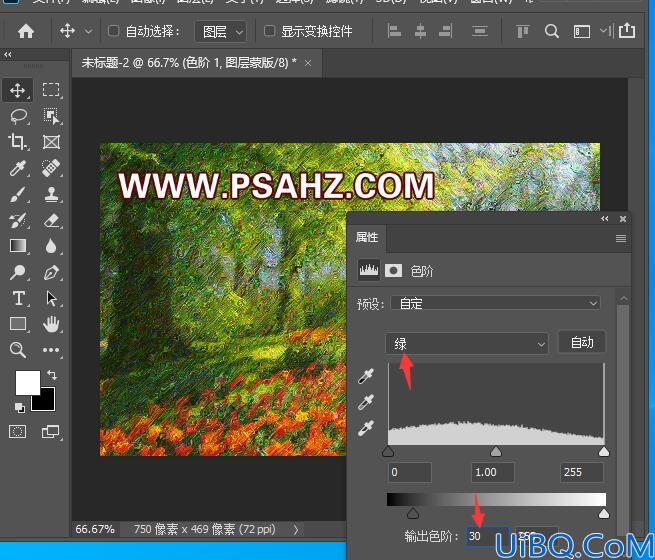The image size is (655, 560).
Task: Select the Eyedropper tool in toolbox
Action: [18, 168]
